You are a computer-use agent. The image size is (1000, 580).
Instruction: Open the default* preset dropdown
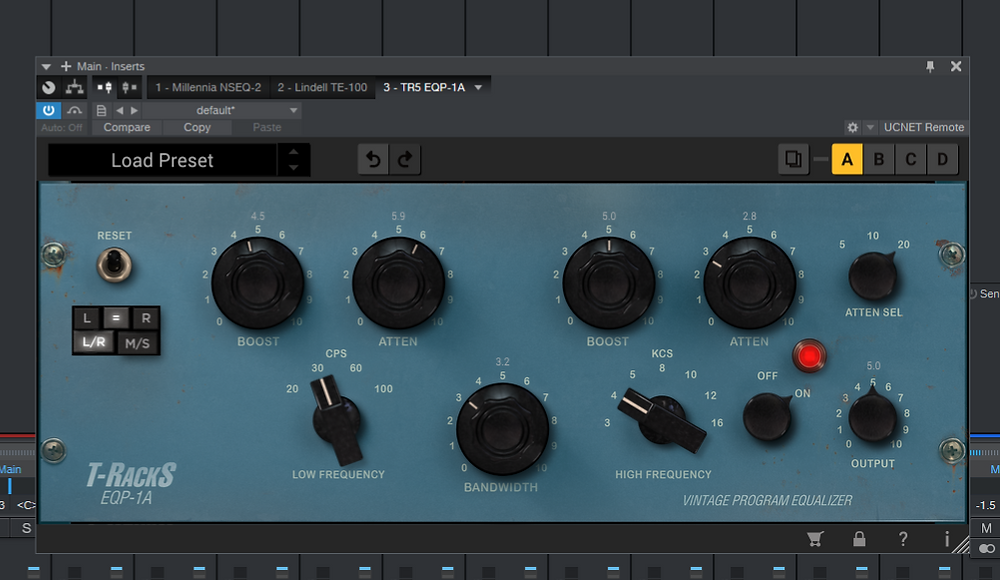click(221, 110)
